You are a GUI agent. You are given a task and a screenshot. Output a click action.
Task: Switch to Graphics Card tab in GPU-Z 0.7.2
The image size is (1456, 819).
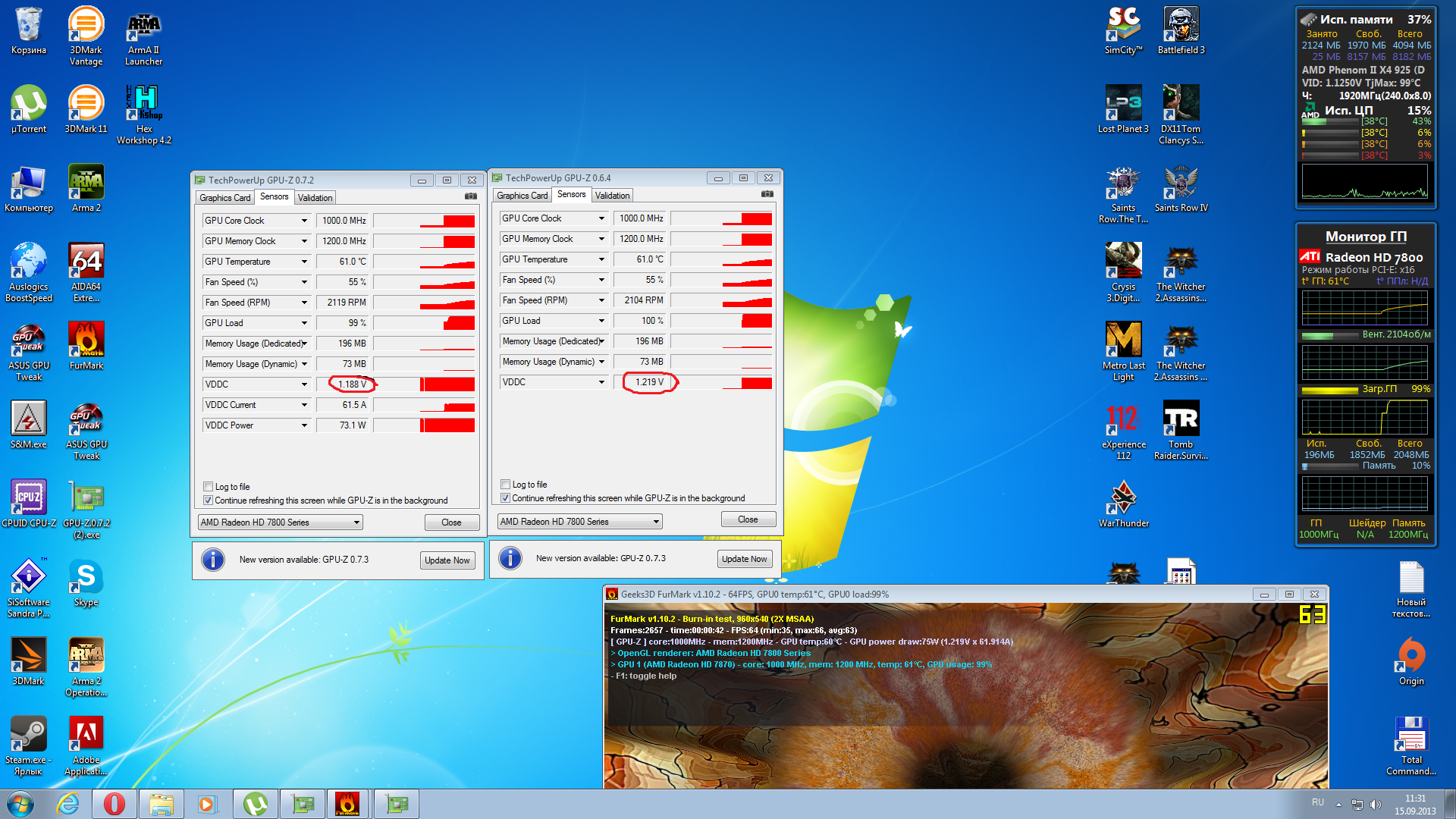click(224, 198)
